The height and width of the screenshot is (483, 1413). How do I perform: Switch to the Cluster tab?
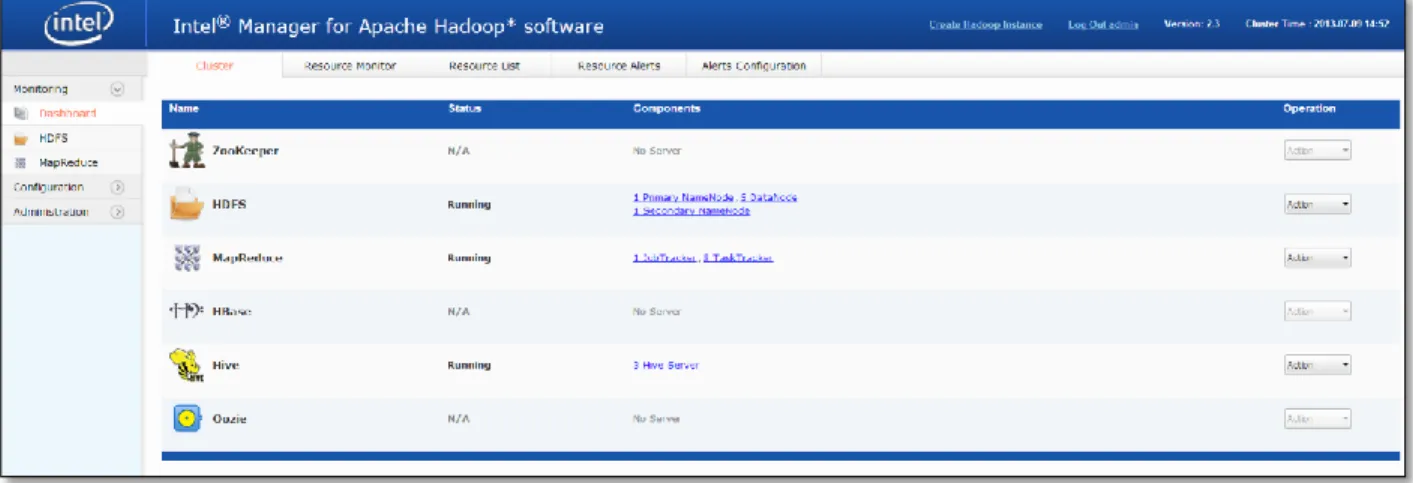pos(214,66)
